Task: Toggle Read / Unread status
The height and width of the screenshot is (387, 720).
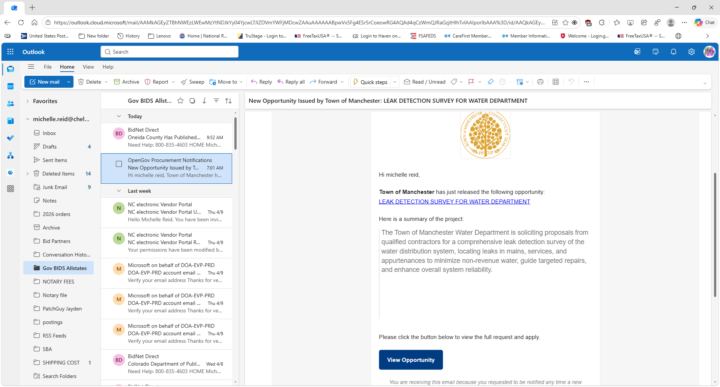Action: pos(424,82)
